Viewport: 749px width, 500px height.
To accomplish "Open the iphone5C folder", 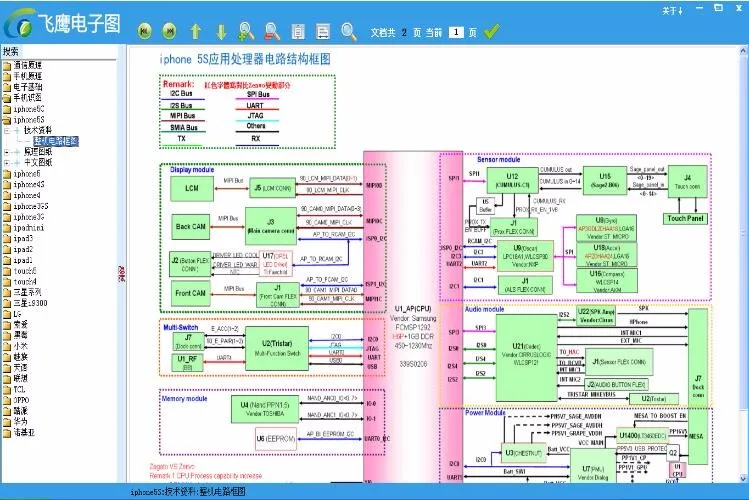I will (x=23, y=109).
